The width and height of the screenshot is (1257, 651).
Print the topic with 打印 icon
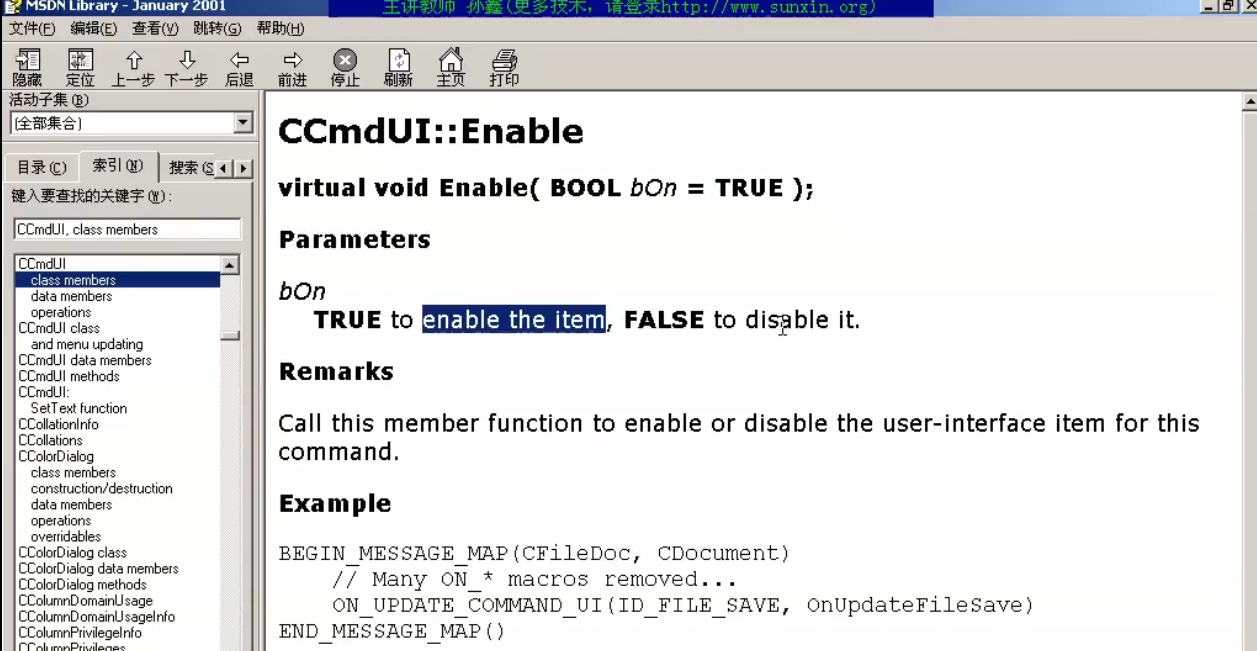click(x=504, y=67)
